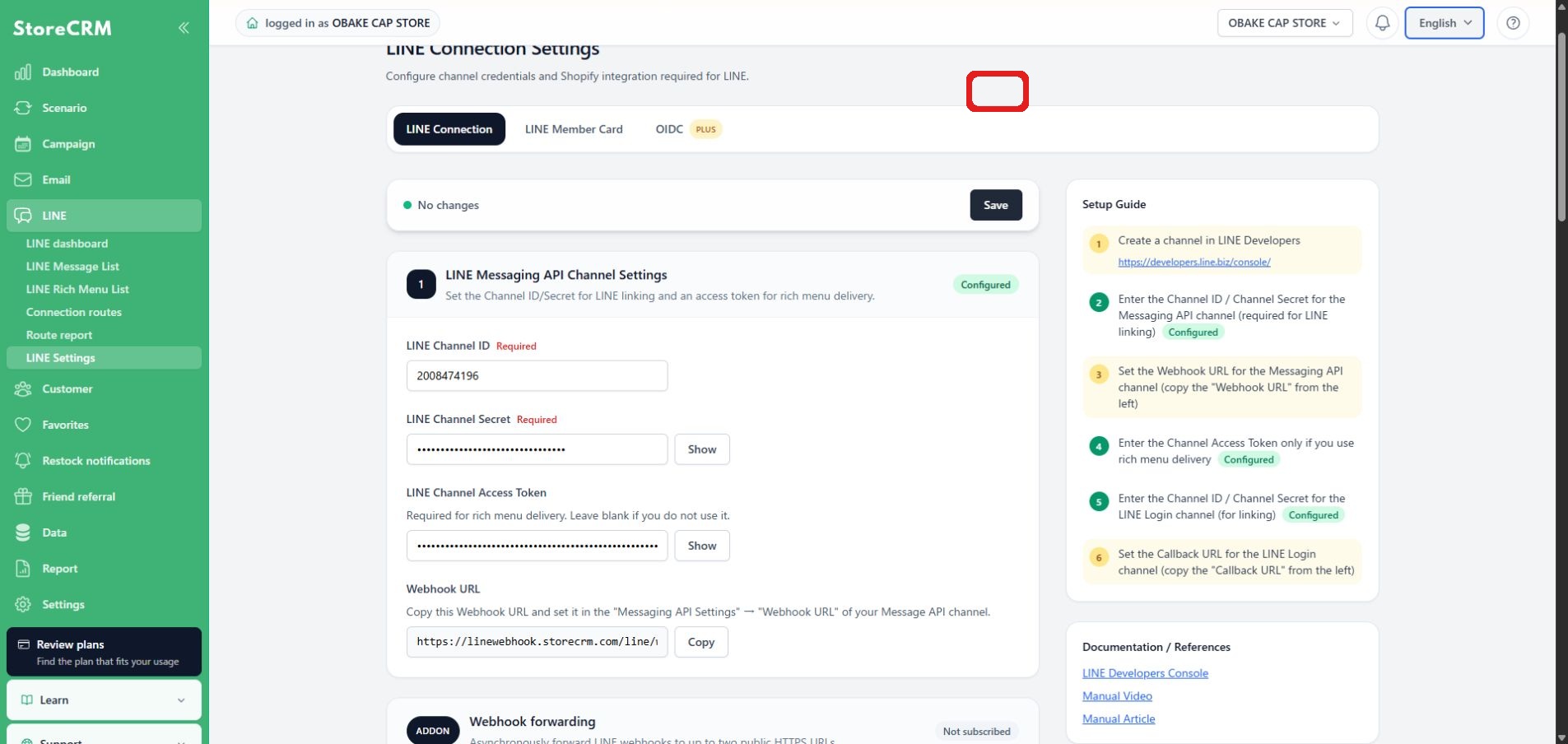The height and width of the screenshot is (744, 1568).
Task: Click the Restock notifications bell icon
Action: pos(23,461)
